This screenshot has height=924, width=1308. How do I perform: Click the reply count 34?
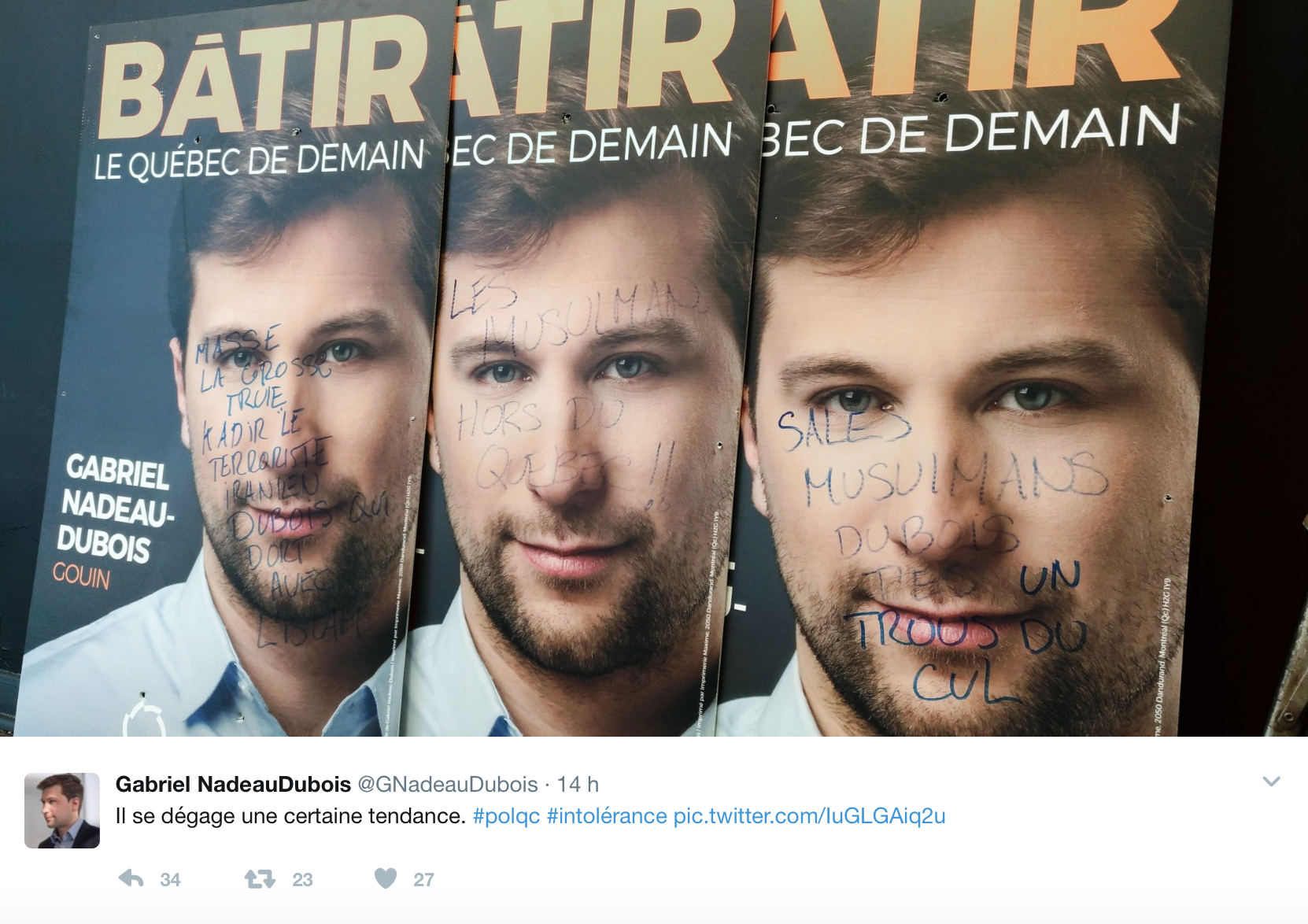pos(170,880)
